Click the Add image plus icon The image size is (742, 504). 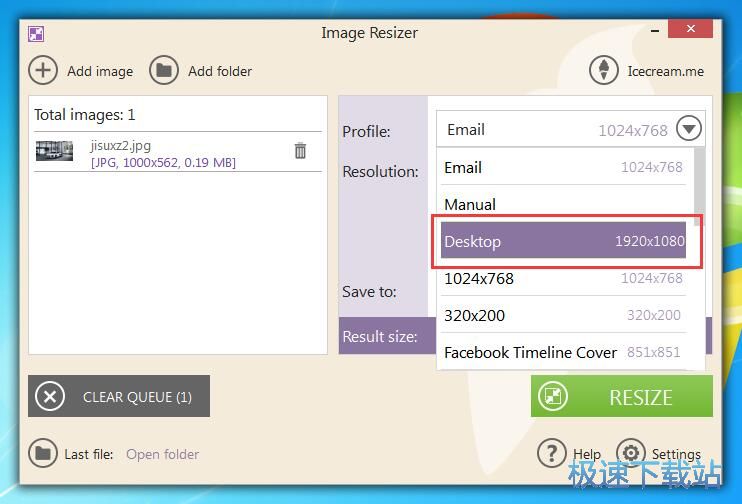click(x=43, y=70)
